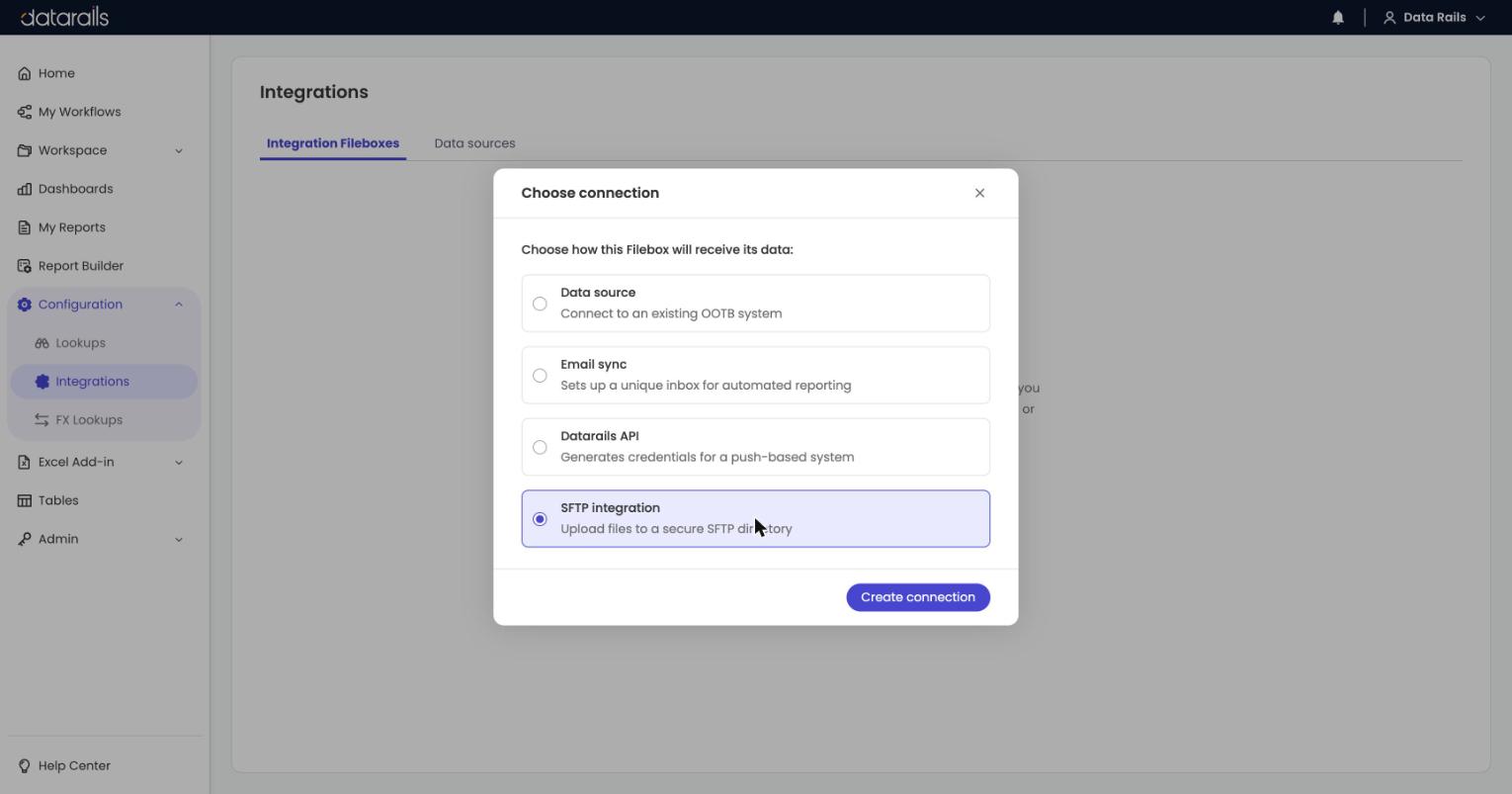1512x794 pixels.
Task: Click the 'Connect to an existing OOTB system' description
Action: (x=671, y=313)
